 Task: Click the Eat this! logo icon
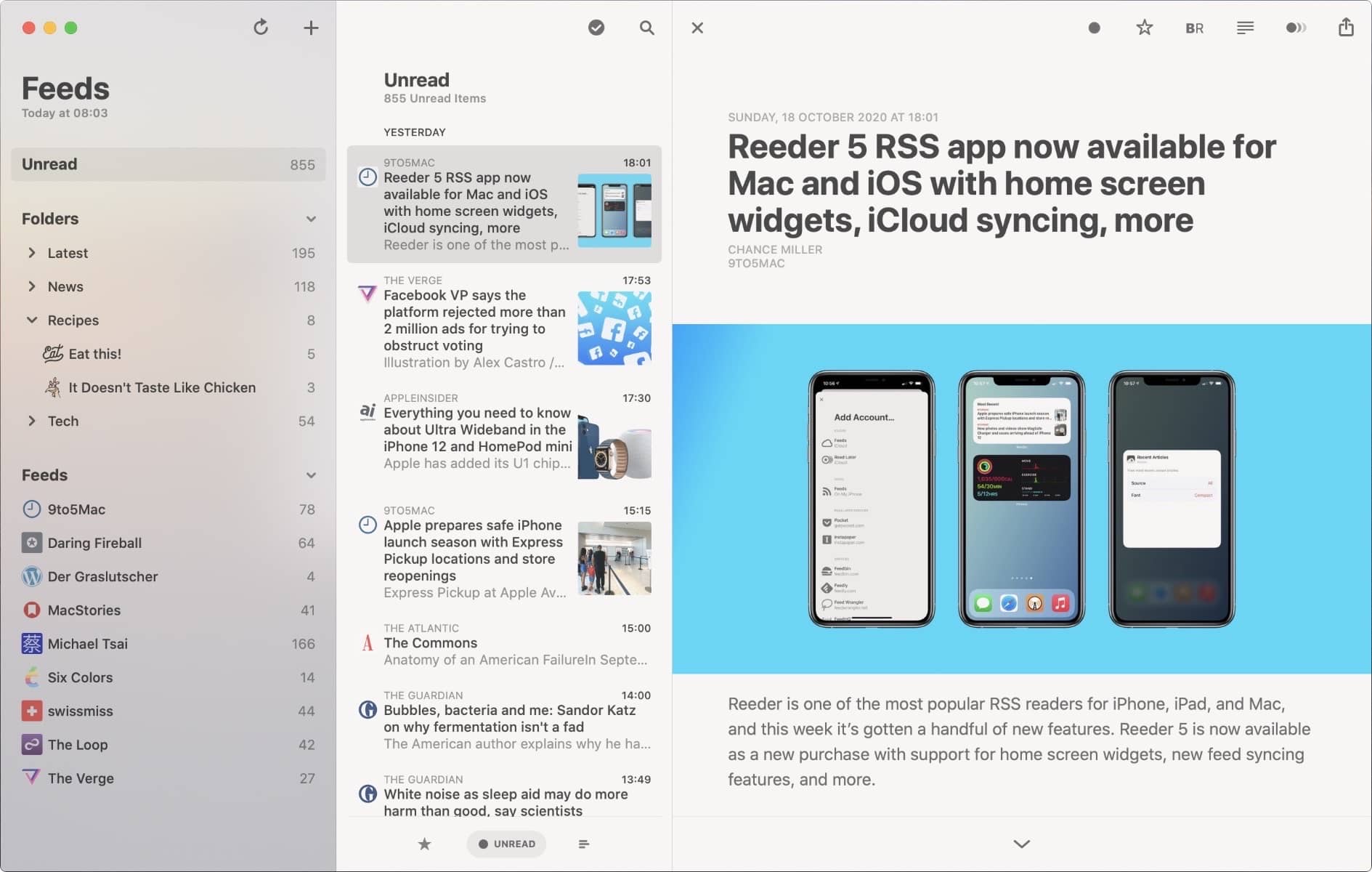click(x=53, y=353)
